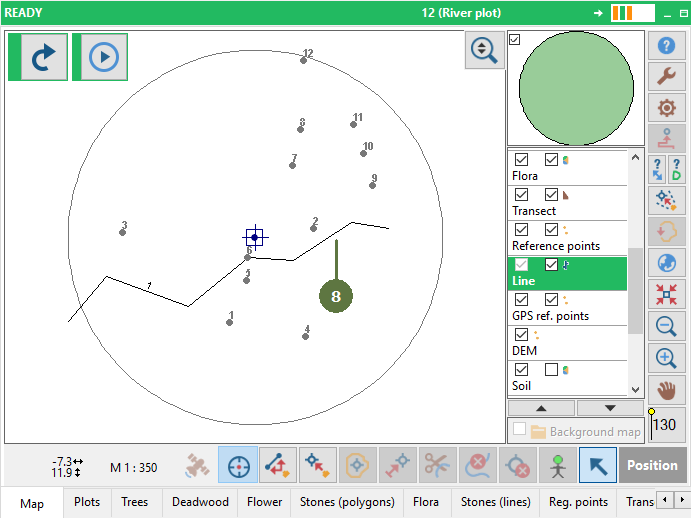The image size is (691, 518).
Task: Click the satellite GPS icon
Action: click(197, 466)
